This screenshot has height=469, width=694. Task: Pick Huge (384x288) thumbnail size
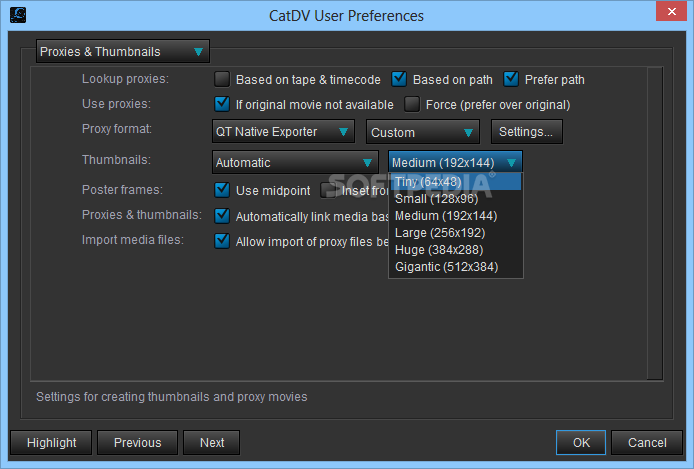coord(455,250)
